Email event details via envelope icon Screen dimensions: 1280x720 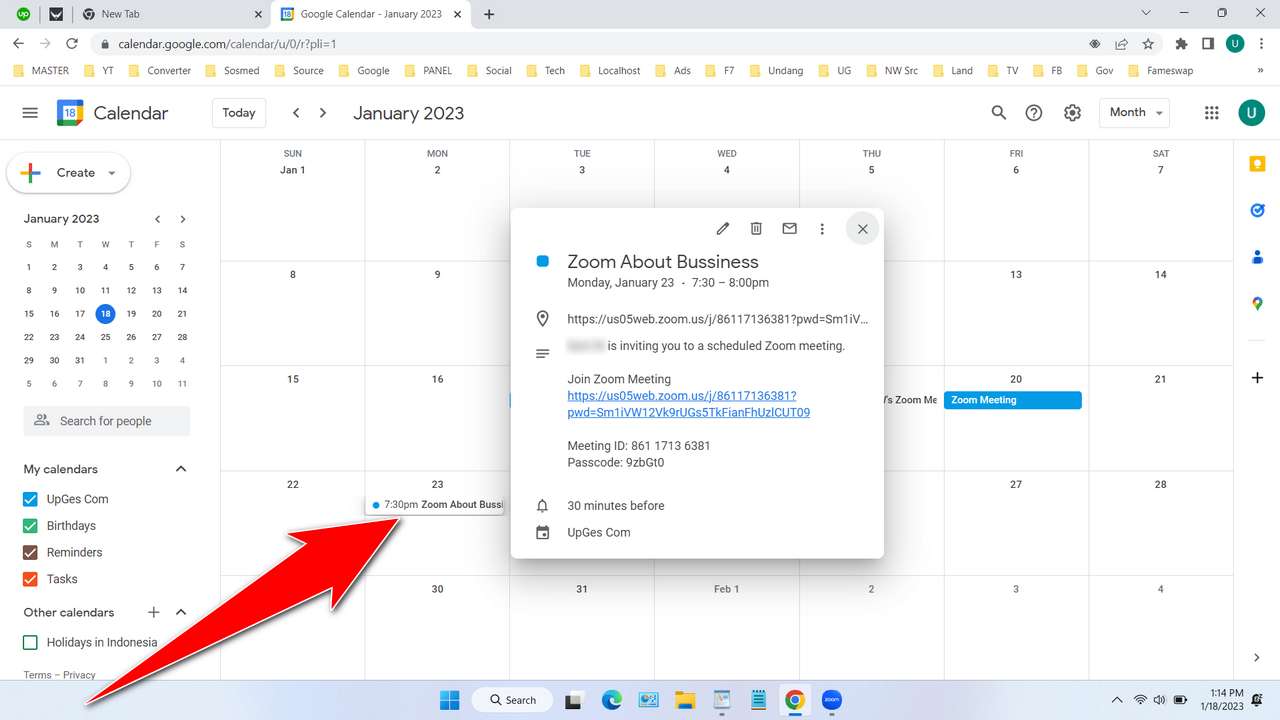pos(789,229)
